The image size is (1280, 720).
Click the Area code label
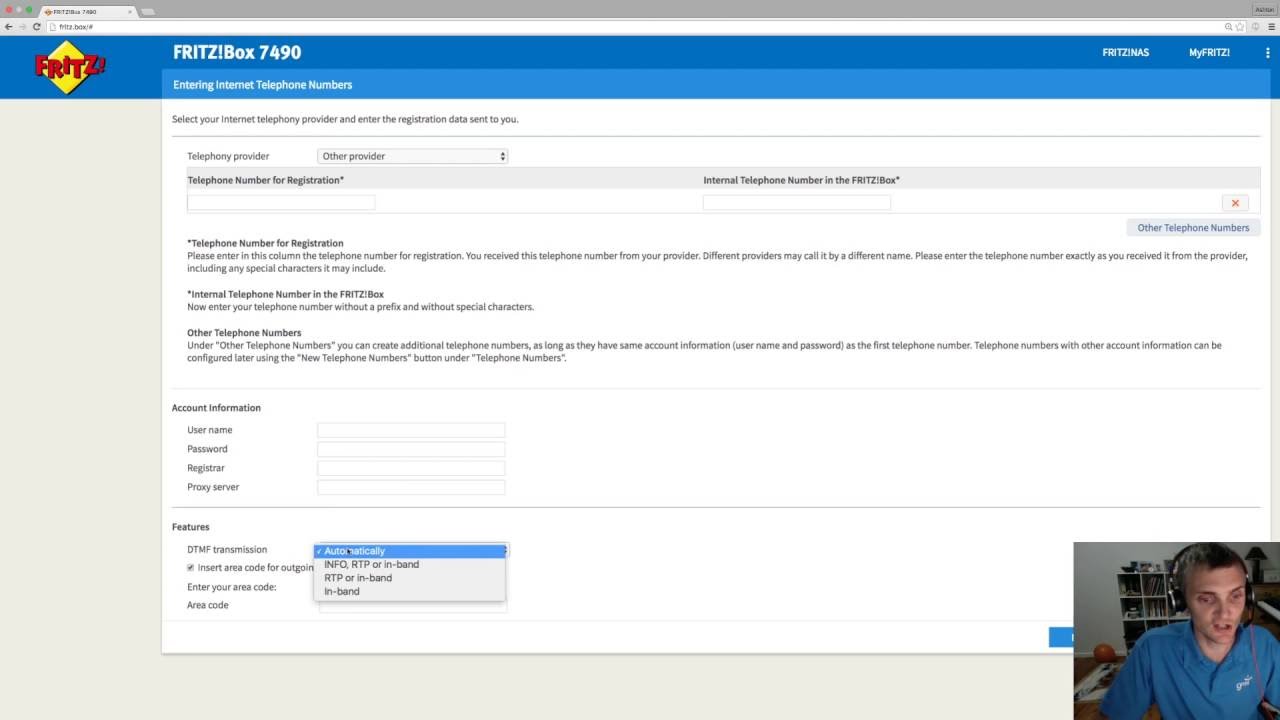pos(207,605)
